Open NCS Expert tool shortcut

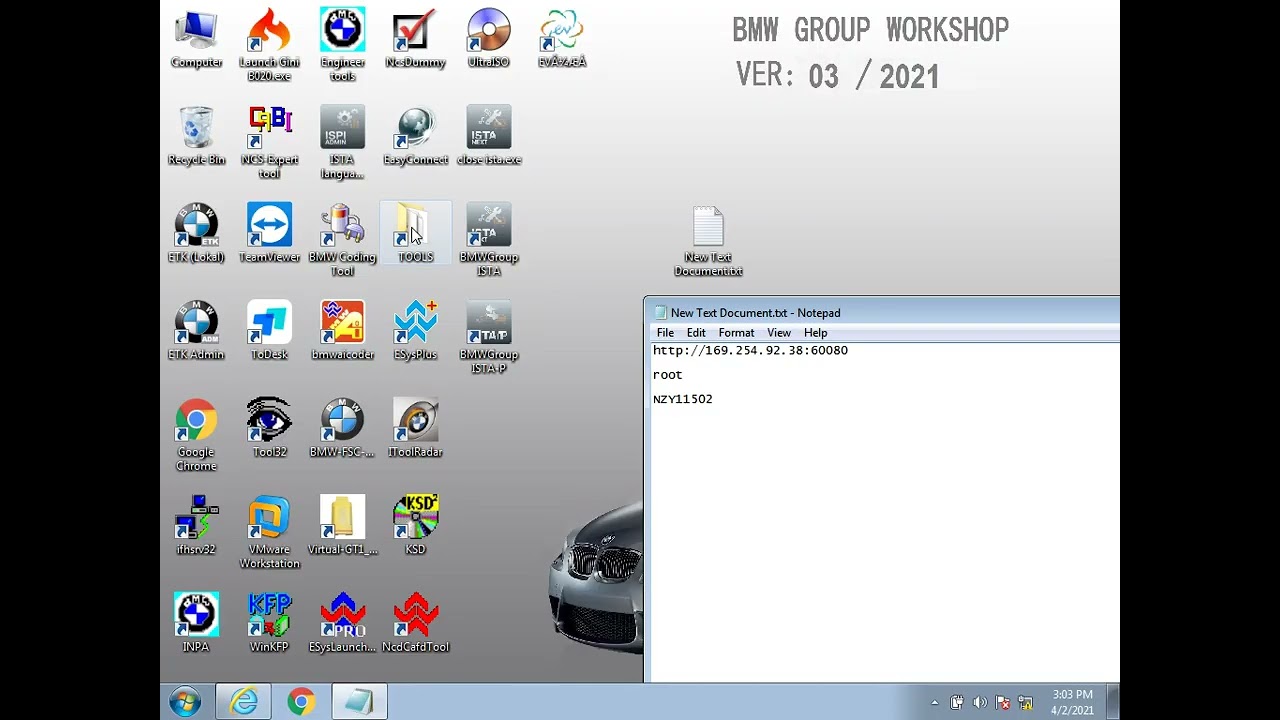[x=269, y=143]
